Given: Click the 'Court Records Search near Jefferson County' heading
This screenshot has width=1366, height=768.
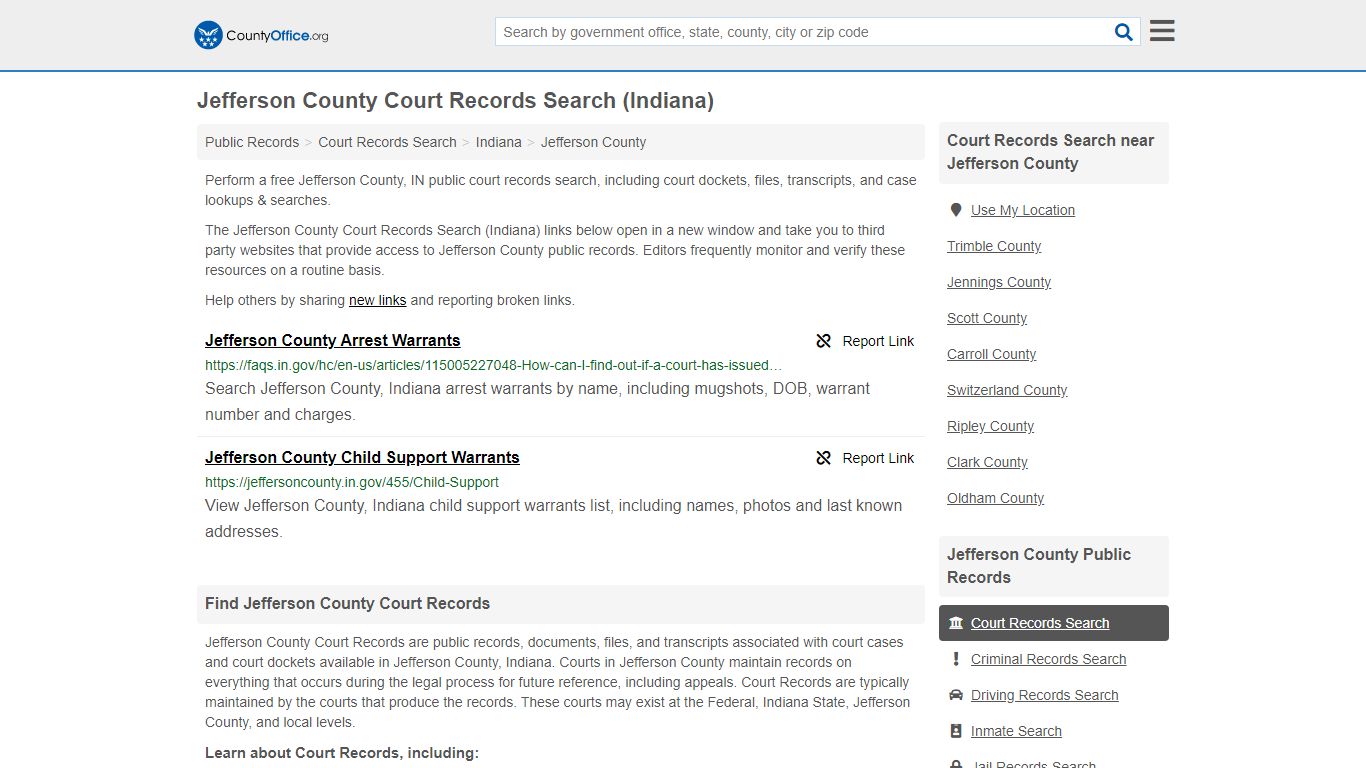Looking at the screenshot, I should pyautogui.click(x=1050, y=152).
